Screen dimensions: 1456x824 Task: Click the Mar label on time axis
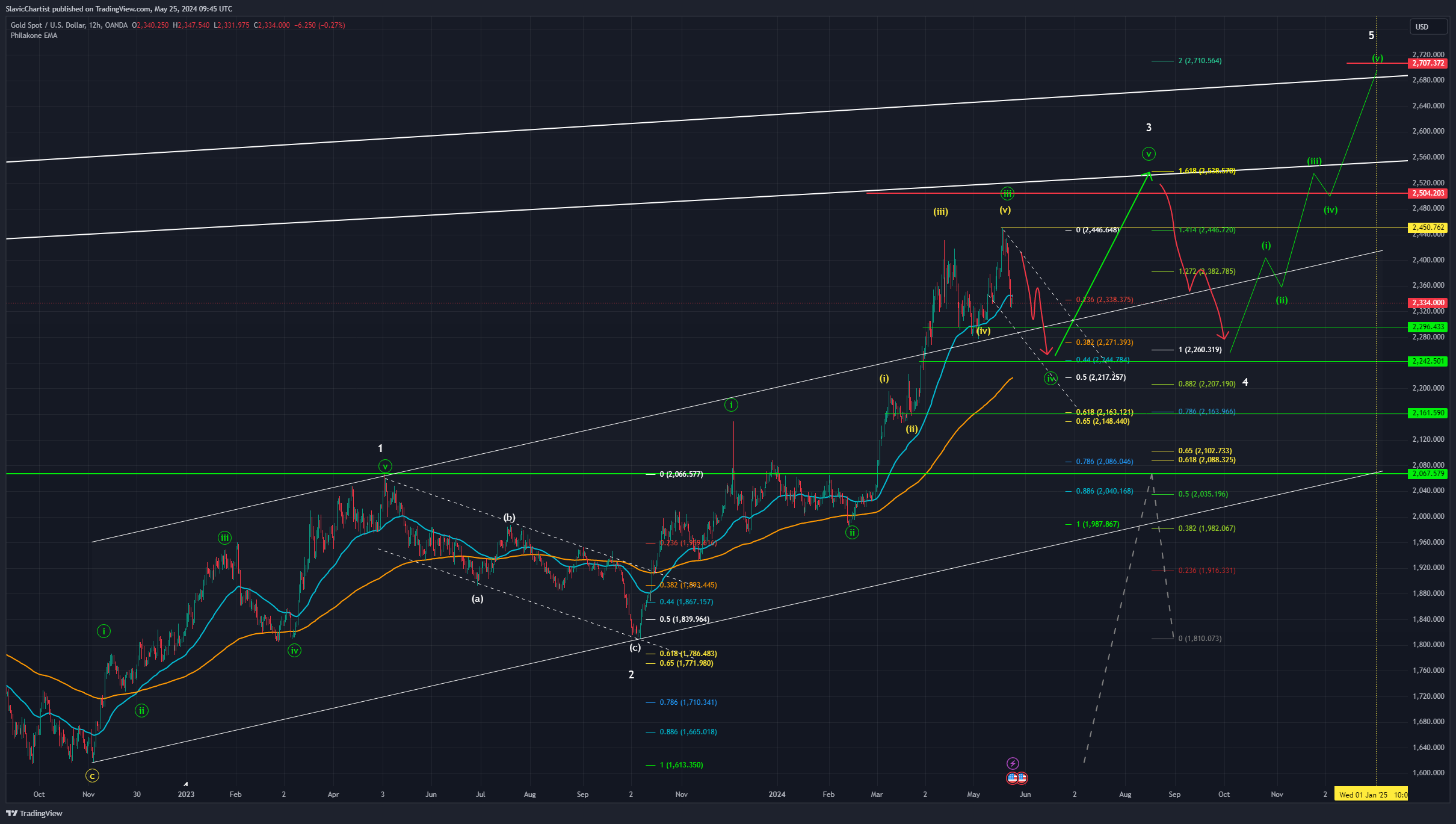click(877, 795)
